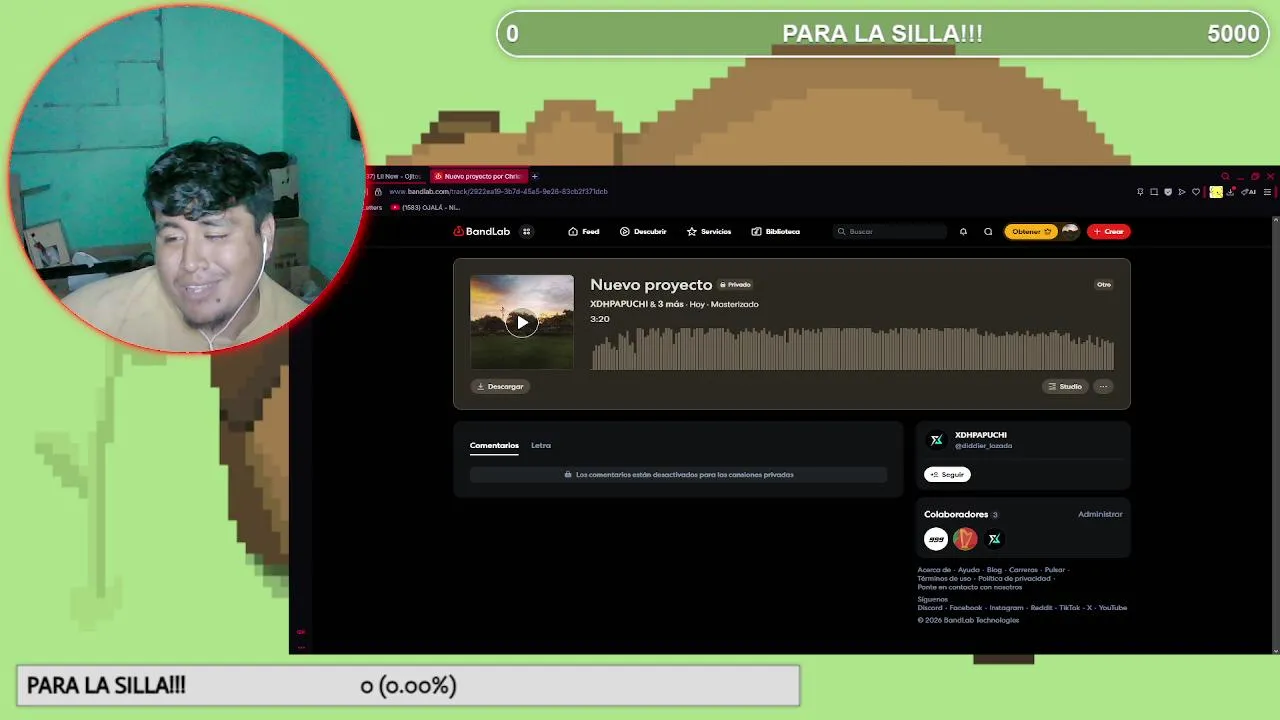Open the Acerca de footer link
The image size is (1280, 720).
tap(934, 570)
